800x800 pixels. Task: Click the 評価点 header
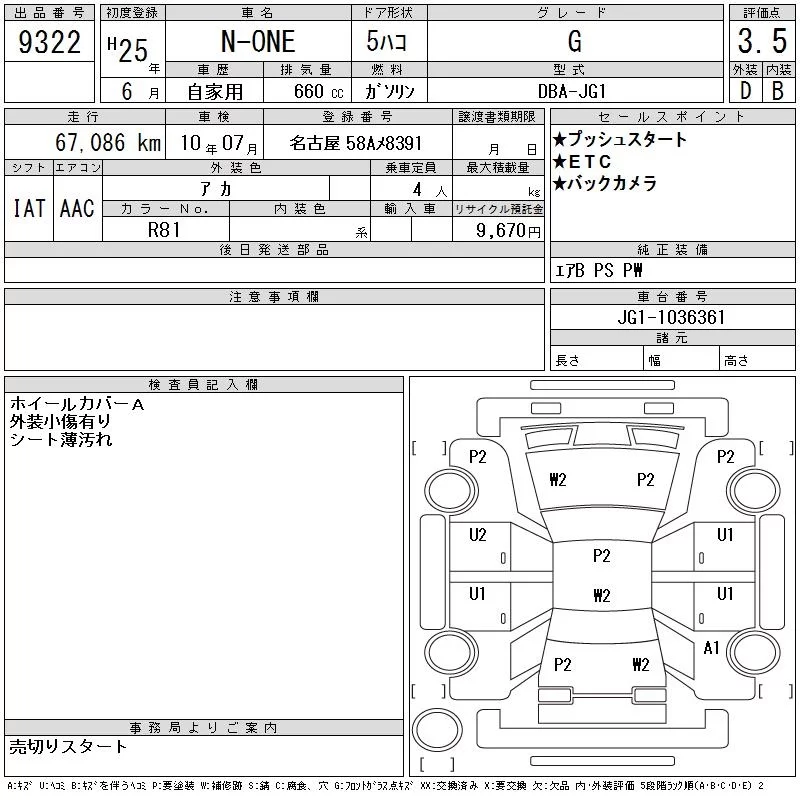[762, 13]
